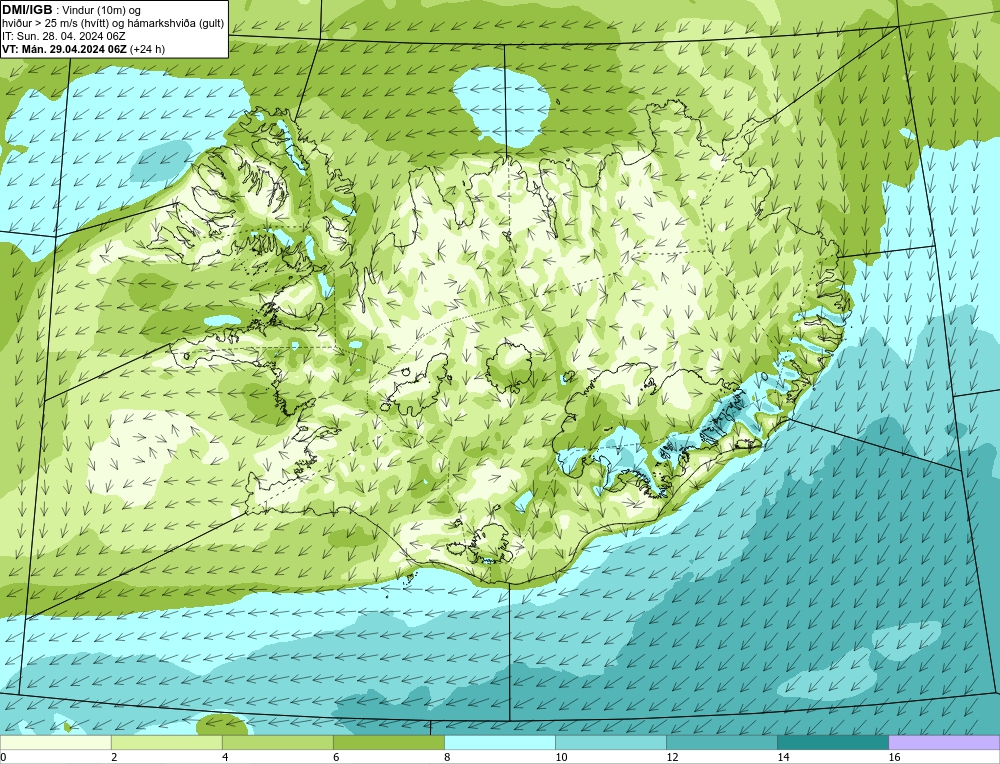Pick the 4–6 m/s green legend swatch

[277, 743]
